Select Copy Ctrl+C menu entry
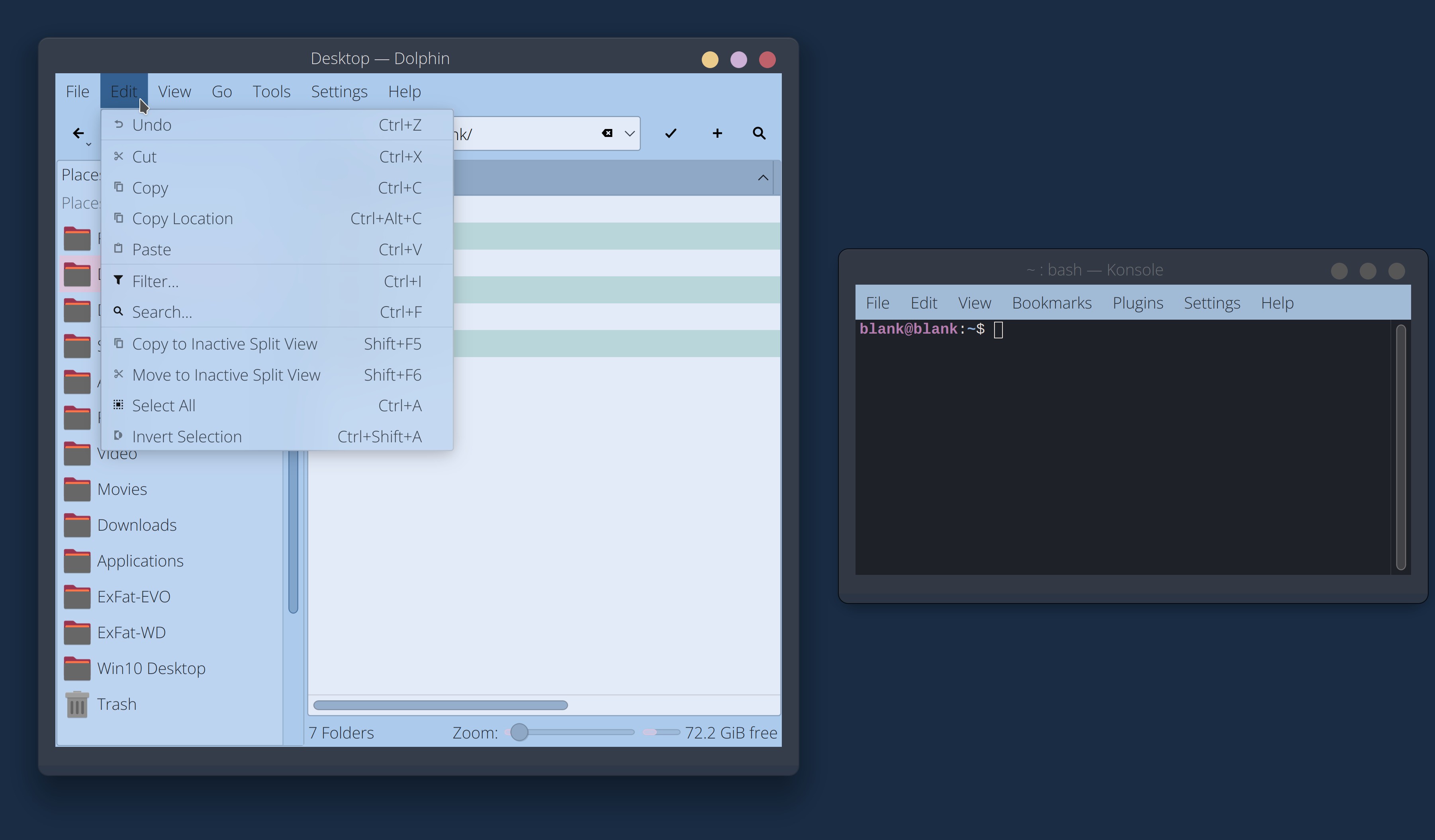 pyautogui.click(x=277, y=188)
